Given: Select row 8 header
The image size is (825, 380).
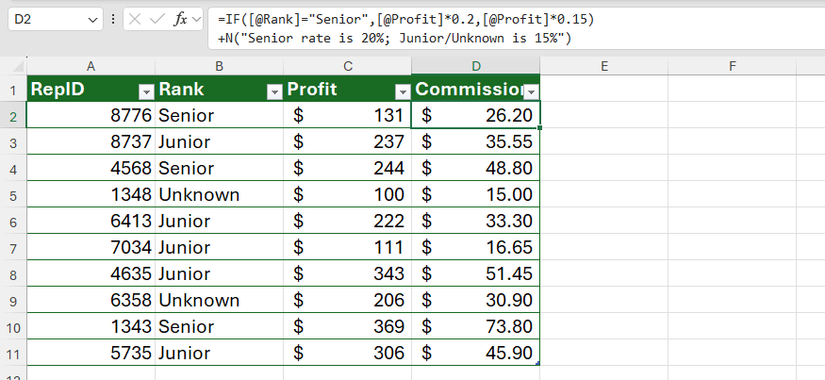Looking at the screenshot, I should pos(13,274).
